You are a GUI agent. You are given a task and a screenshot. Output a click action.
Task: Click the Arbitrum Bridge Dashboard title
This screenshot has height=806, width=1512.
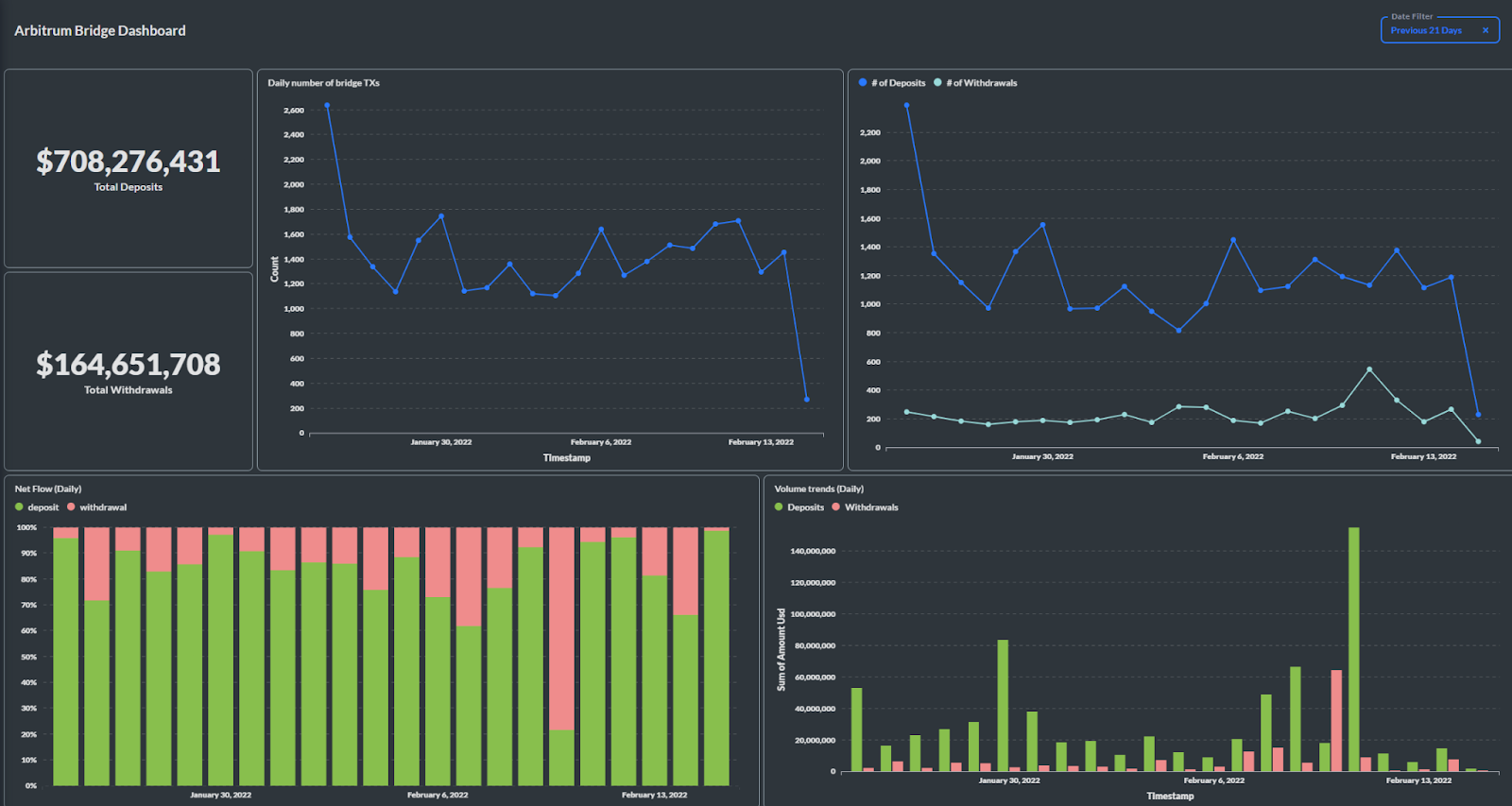coord(100,30)
